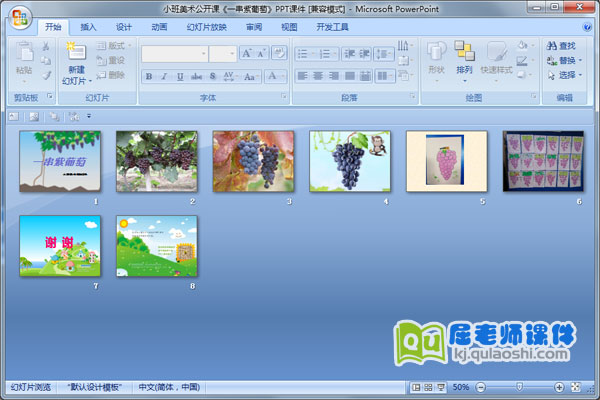Select slide 4 thumbnail with monkey
Screen dimensions: 600x400
coord(350,161)
